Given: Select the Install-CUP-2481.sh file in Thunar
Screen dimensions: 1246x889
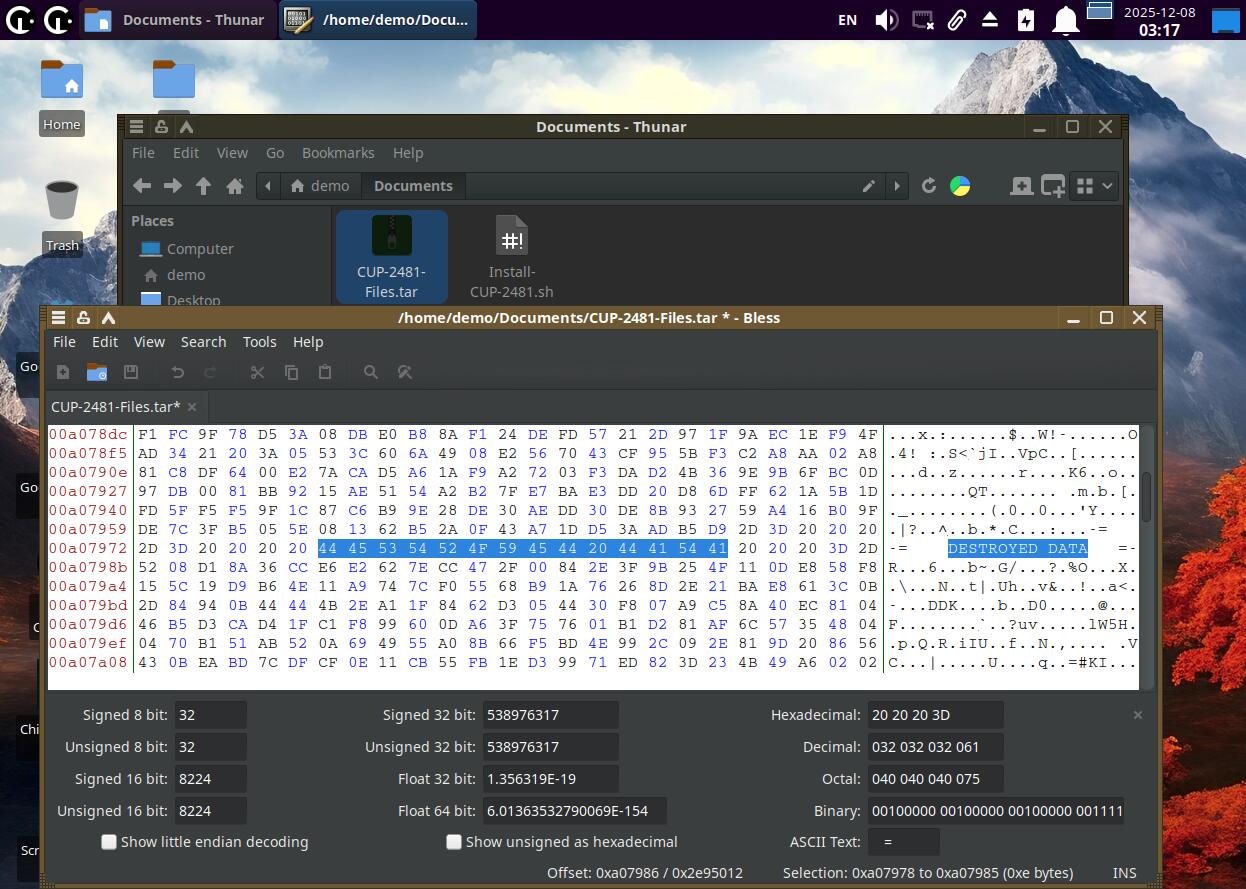Looking at the screenshot, I should 511,256.
